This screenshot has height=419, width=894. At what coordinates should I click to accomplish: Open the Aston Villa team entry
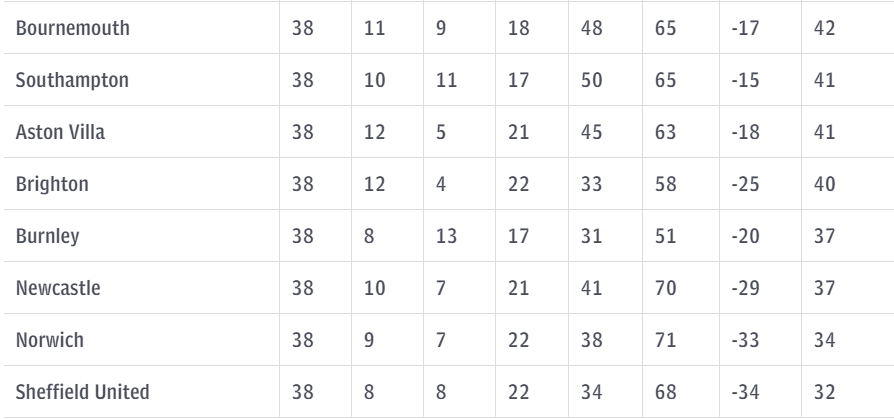[60, 132]
